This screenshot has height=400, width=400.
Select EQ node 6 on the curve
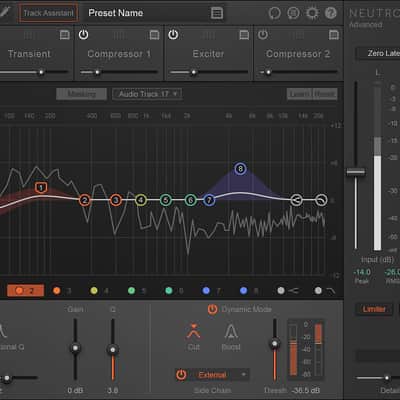[x=191, y=200]
